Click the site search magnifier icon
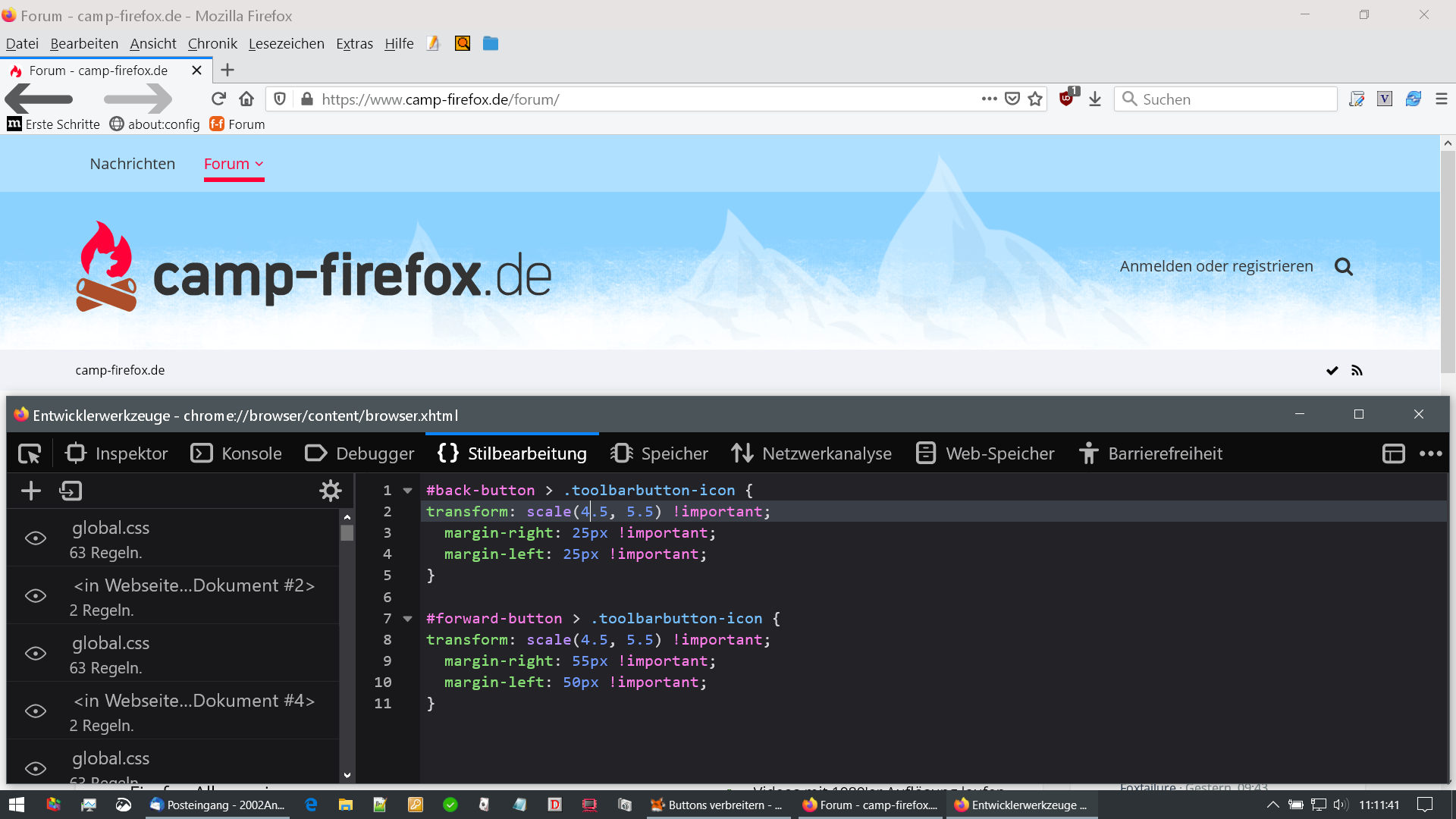Image resolution: width=1456 pixels, height=819 pixels. pos(1343,267)
